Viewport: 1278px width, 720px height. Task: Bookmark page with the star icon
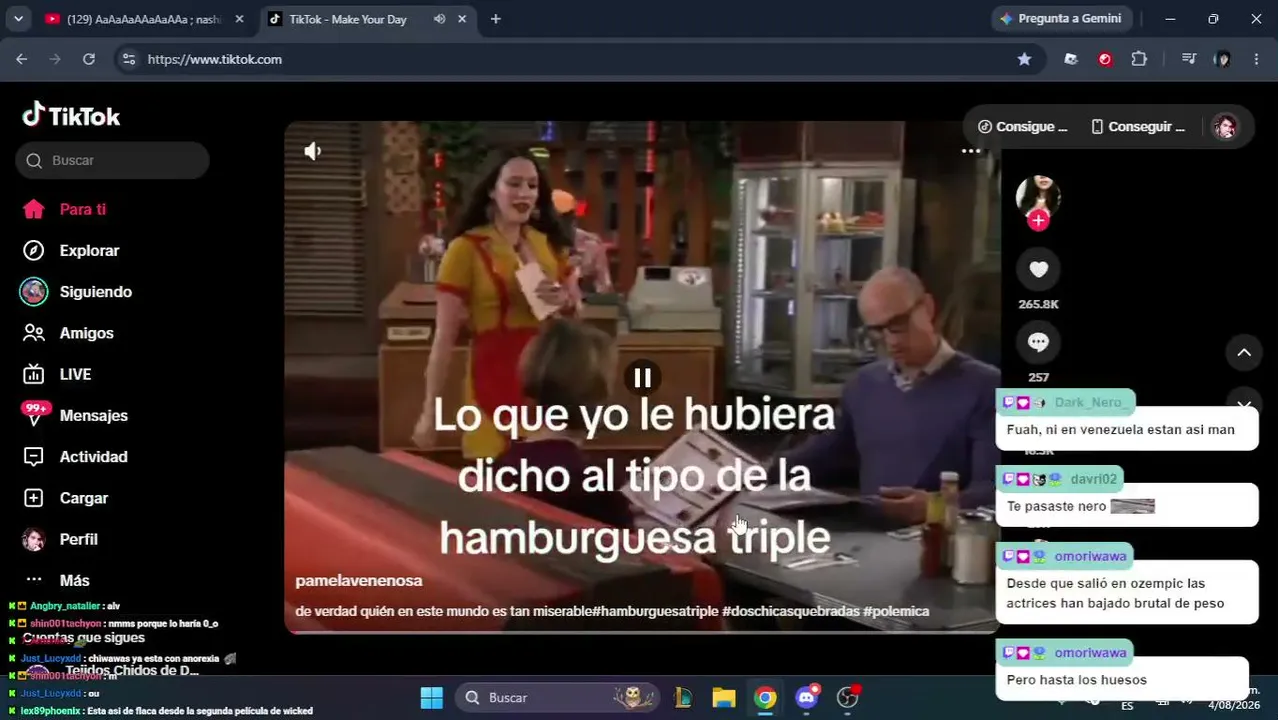(x=1024, y=59)
